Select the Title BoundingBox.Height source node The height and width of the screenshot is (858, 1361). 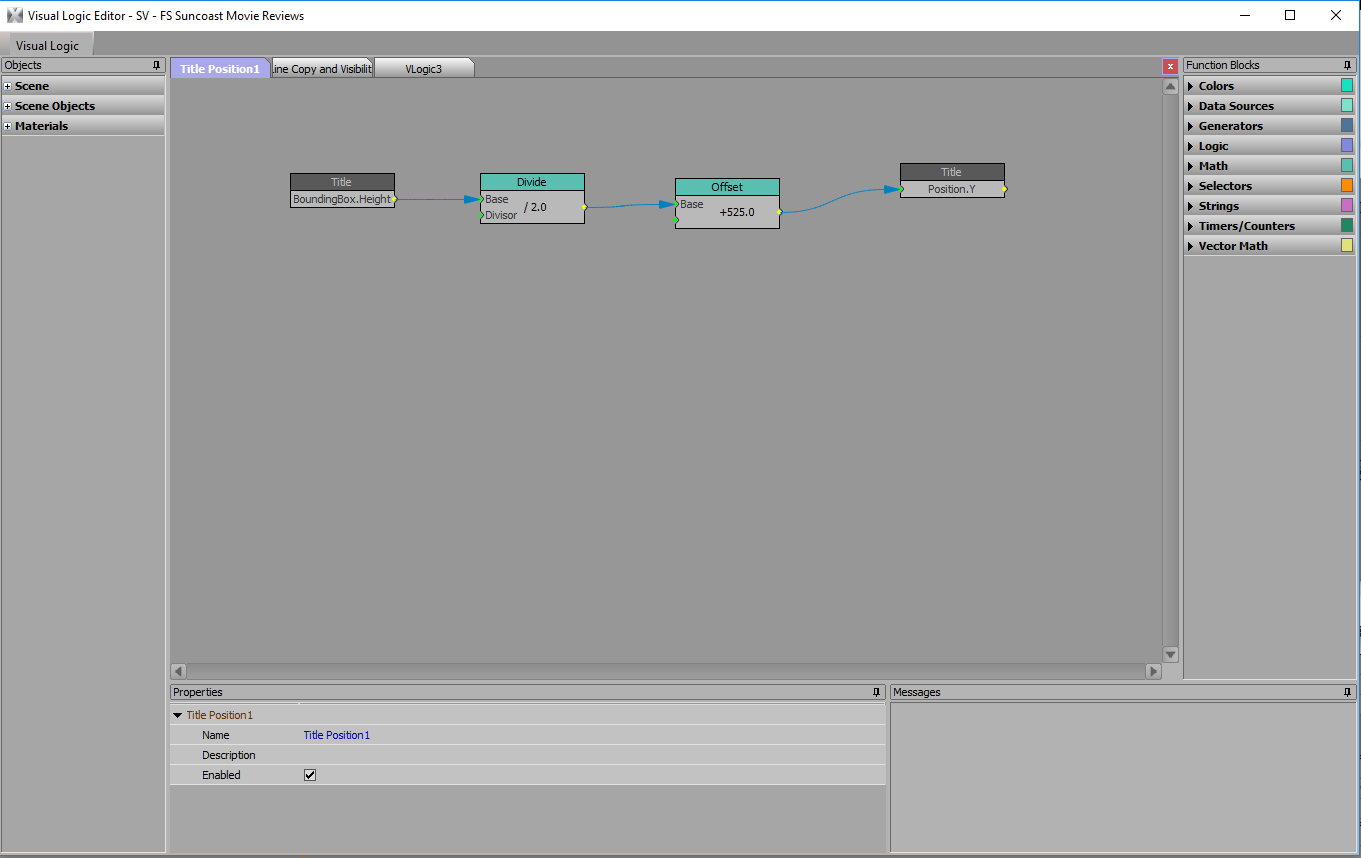click(x=342, y=190)
